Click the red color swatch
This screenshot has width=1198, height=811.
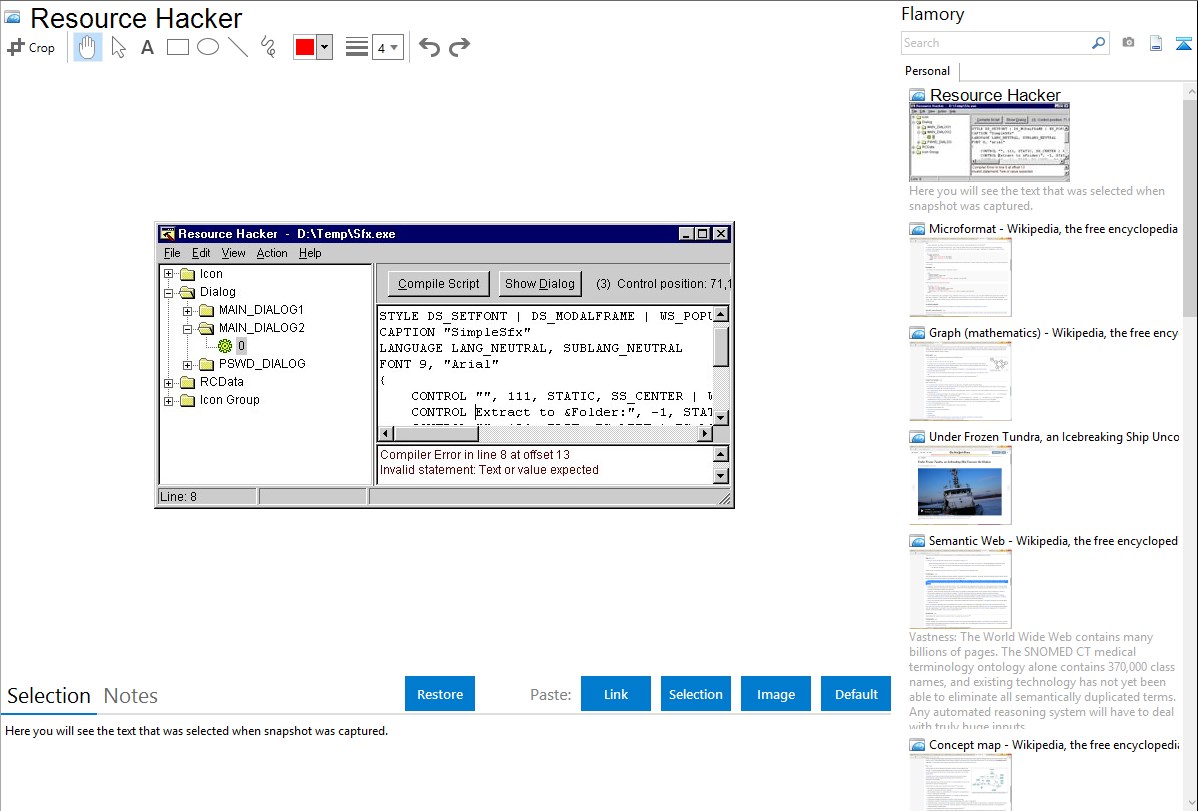[305, 47]
